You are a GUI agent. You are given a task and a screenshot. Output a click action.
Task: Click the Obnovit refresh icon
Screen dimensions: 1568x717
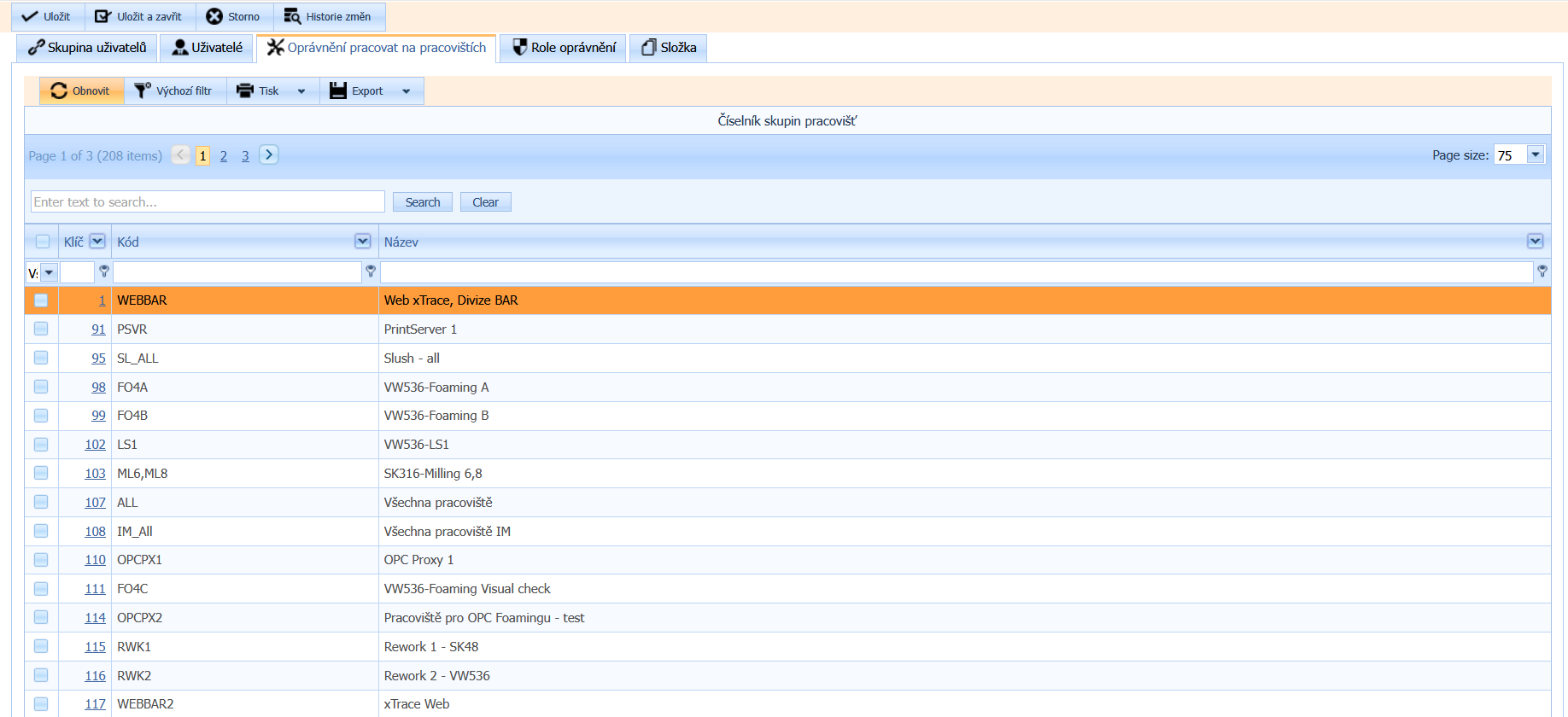59,90
